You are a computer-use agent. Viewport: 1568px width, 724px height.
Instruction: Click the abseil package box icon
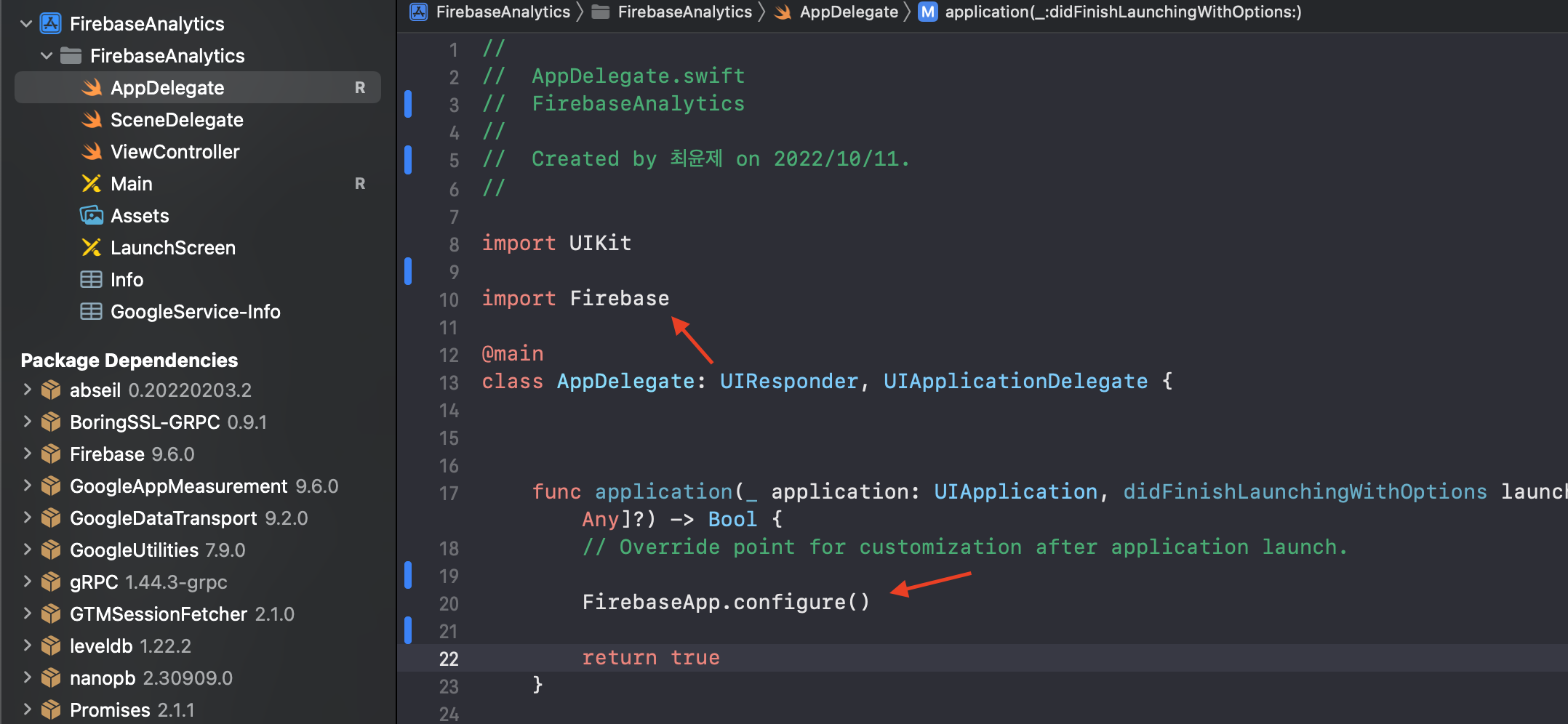[x=51, y=390]
